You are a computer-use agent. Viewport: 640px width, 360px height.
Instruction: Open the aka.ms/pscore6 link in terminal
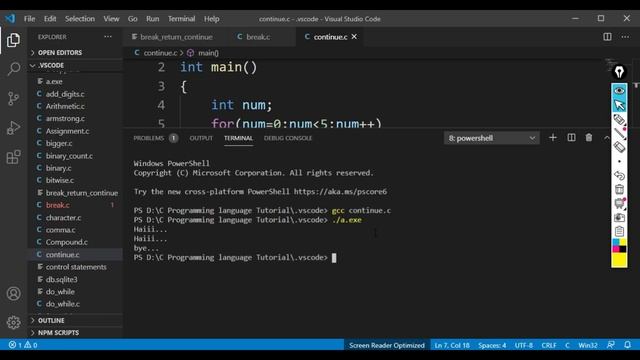point(340,191)
